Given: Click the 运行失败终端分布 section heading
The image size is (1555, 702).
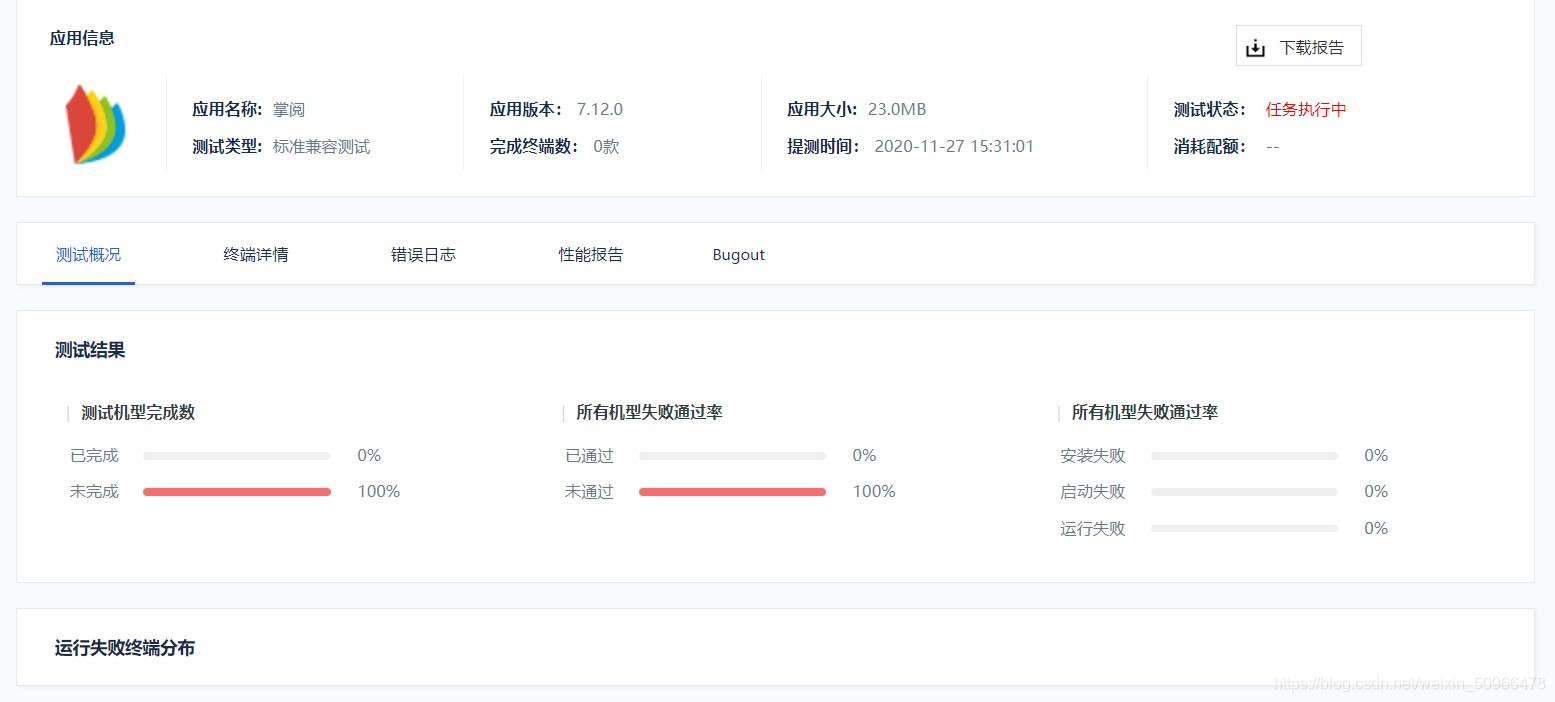Looking at the screenshot, I should pos(125,648).
